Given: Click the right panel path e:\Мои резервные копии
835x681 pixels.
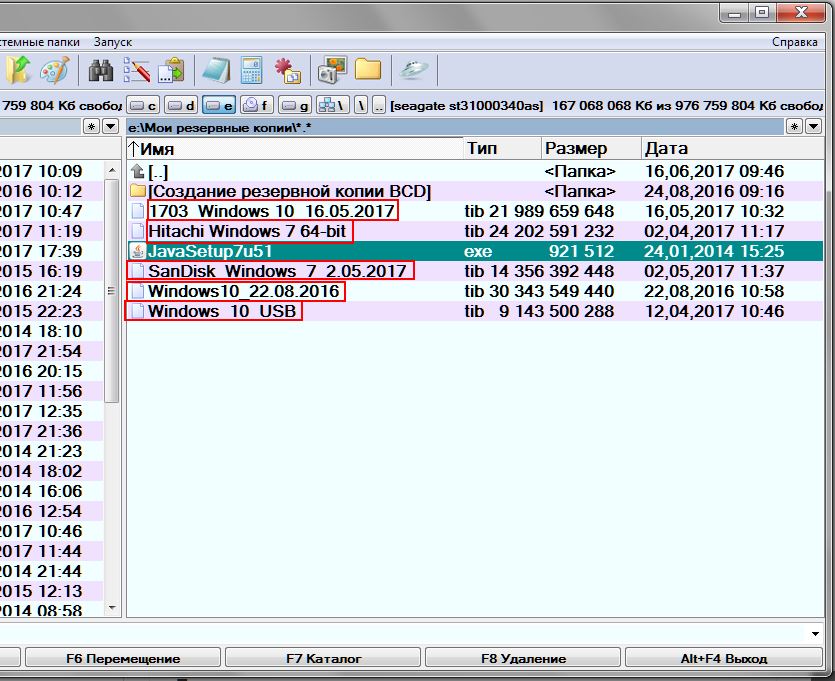Looking at the screenshot, I should coord(220,128).
